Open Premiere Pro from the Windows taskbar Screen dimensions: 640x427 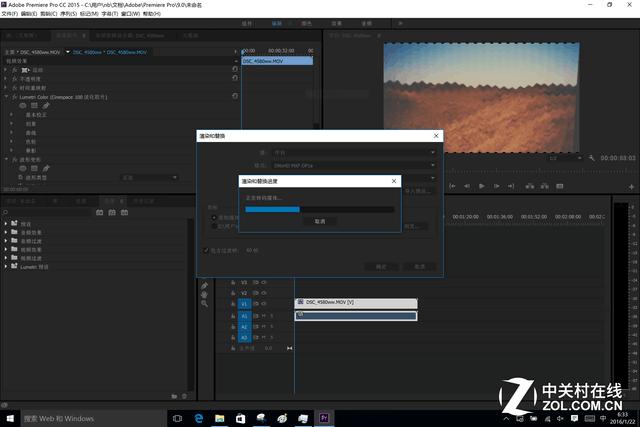pyautogui.click(x=324, y=418)
